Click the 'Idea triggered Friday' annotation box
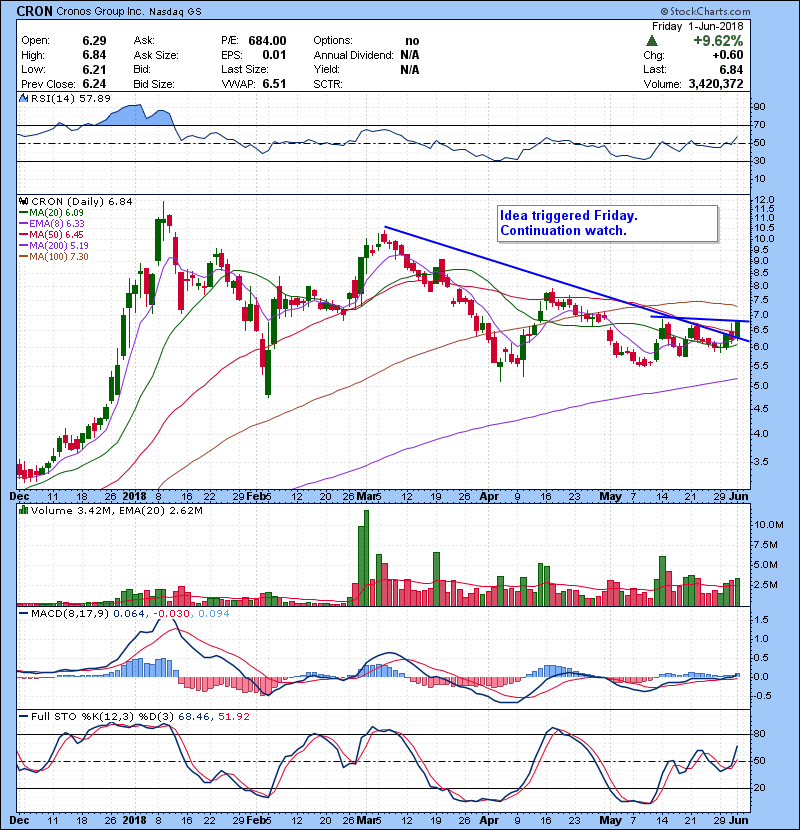The width and height of the screenshot is (800, 830). coord(606,223)
